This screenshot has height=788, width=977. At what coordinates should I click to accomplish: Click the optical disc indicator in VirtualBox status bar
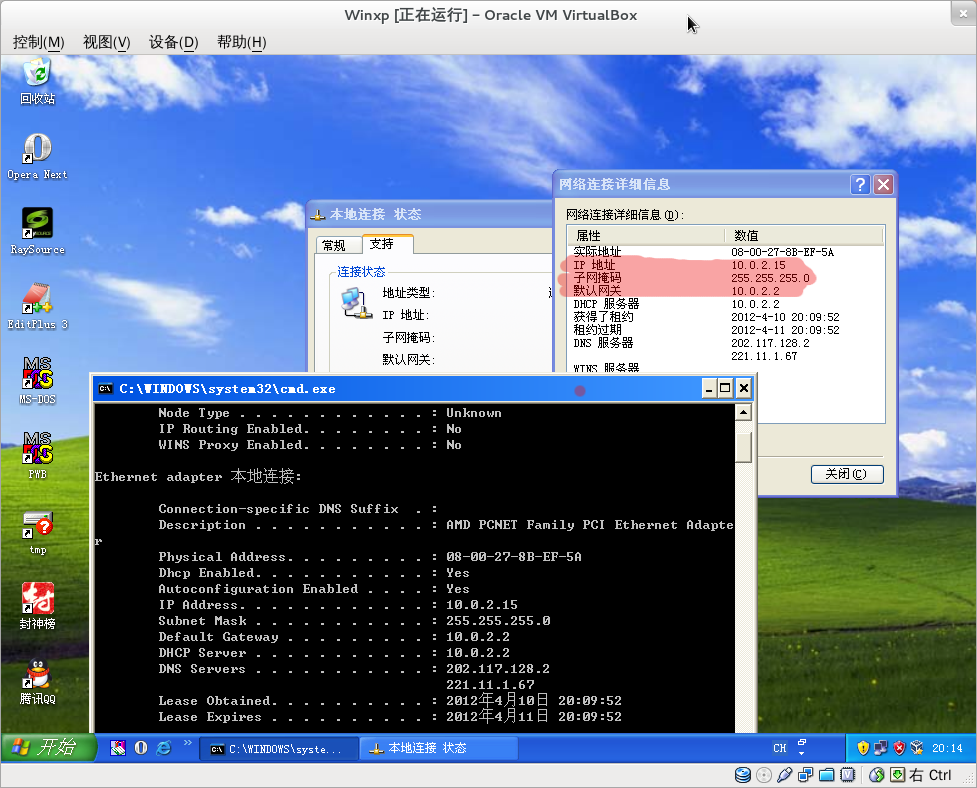[x=764, y=775]
